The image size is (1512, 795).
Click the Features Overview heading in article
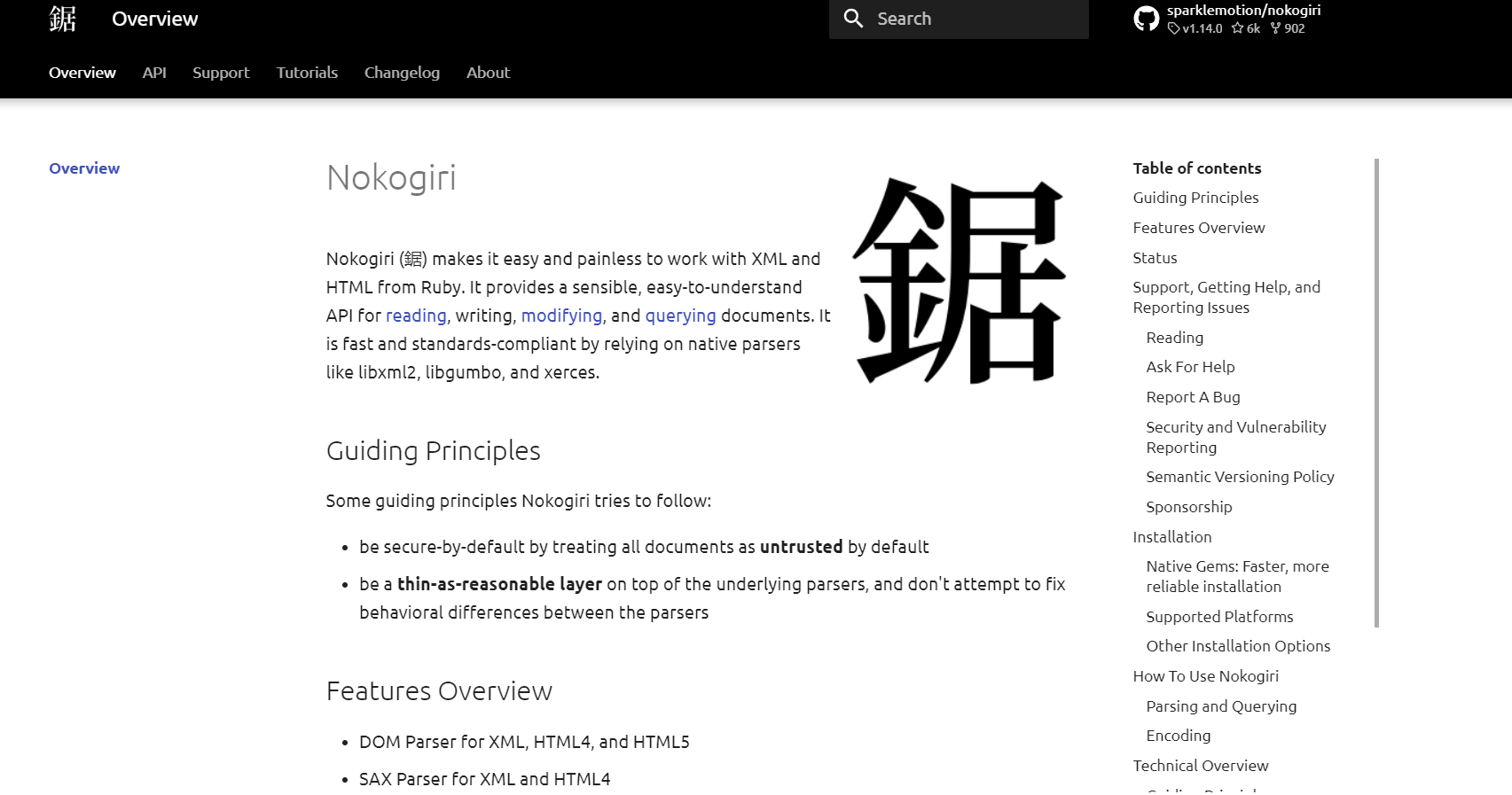(x=439, y=691)
